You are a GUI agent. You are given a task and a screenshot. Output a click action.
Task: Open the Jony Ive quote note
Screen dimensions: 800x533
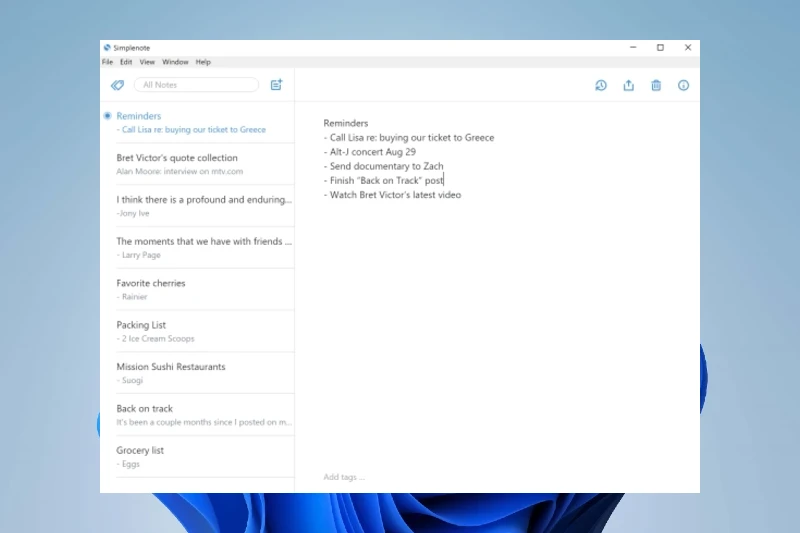198,206
